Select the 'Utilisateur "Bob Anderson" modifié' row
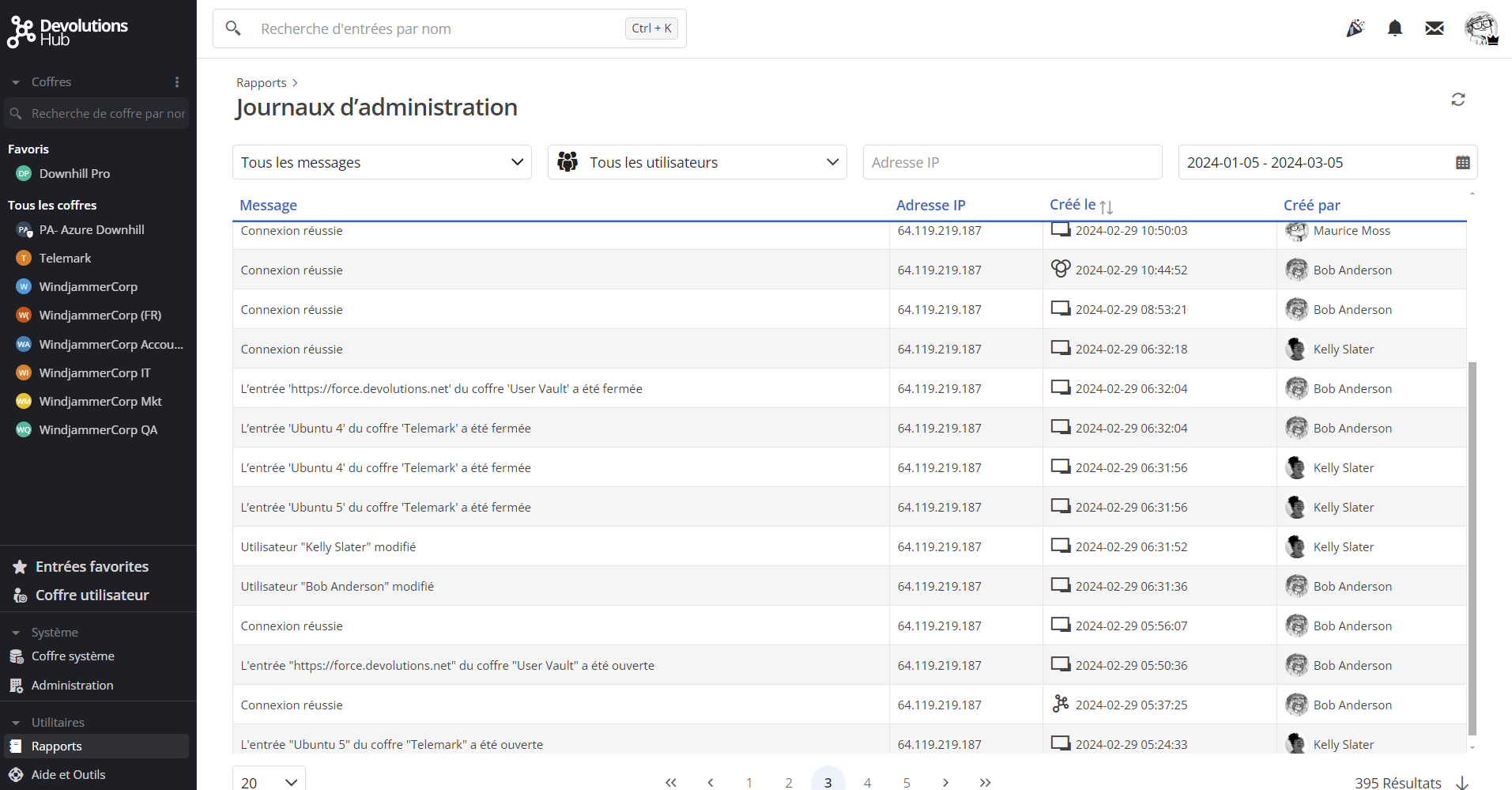 850,586
